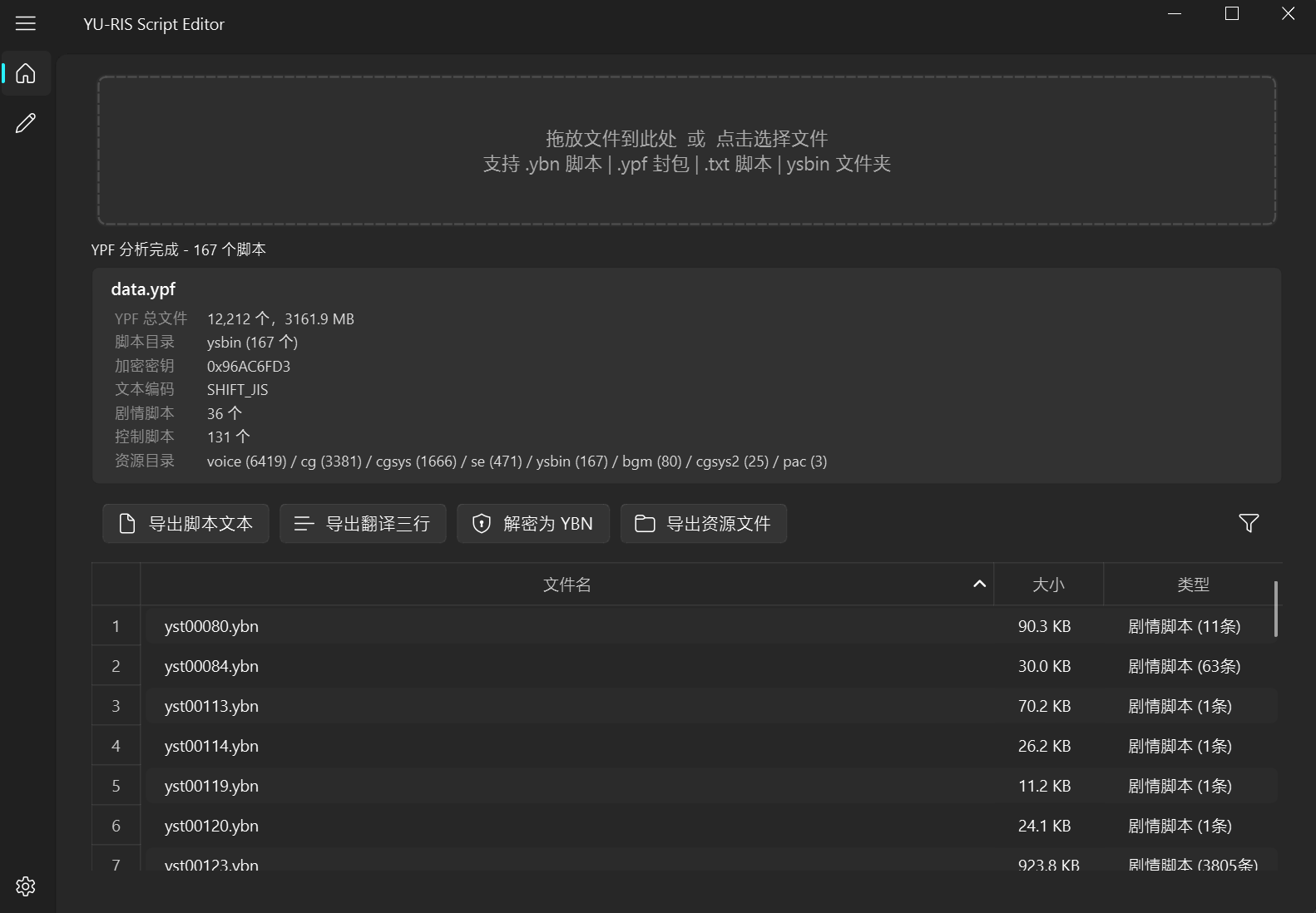Sort by the 大小 column header
1316x913 pixels.
click(1048, 585)
